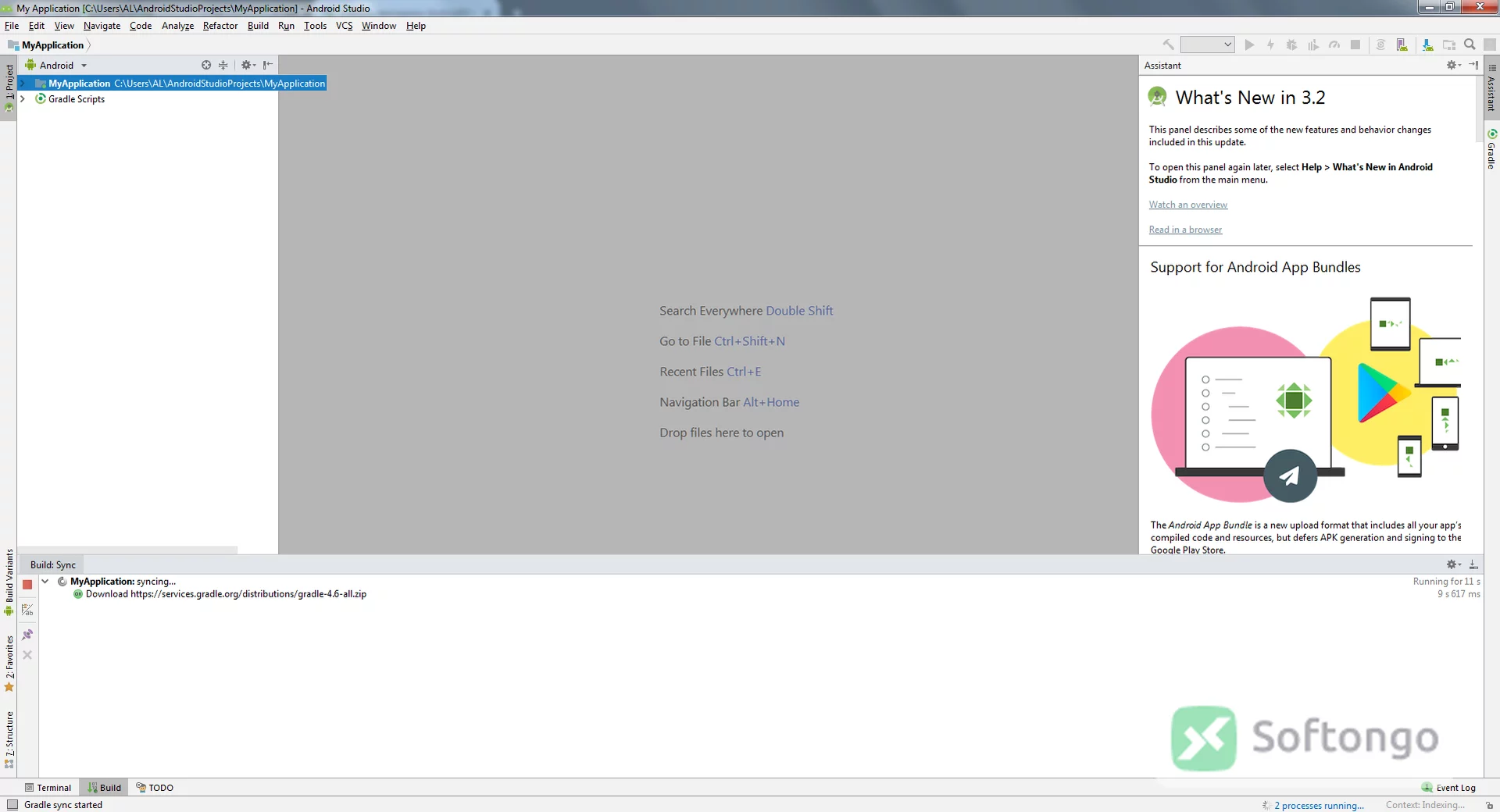The height and width of the screenshot is (812, 1500).
Task: Click Collapse All icon in Project panel
Action: coord(223,65)
